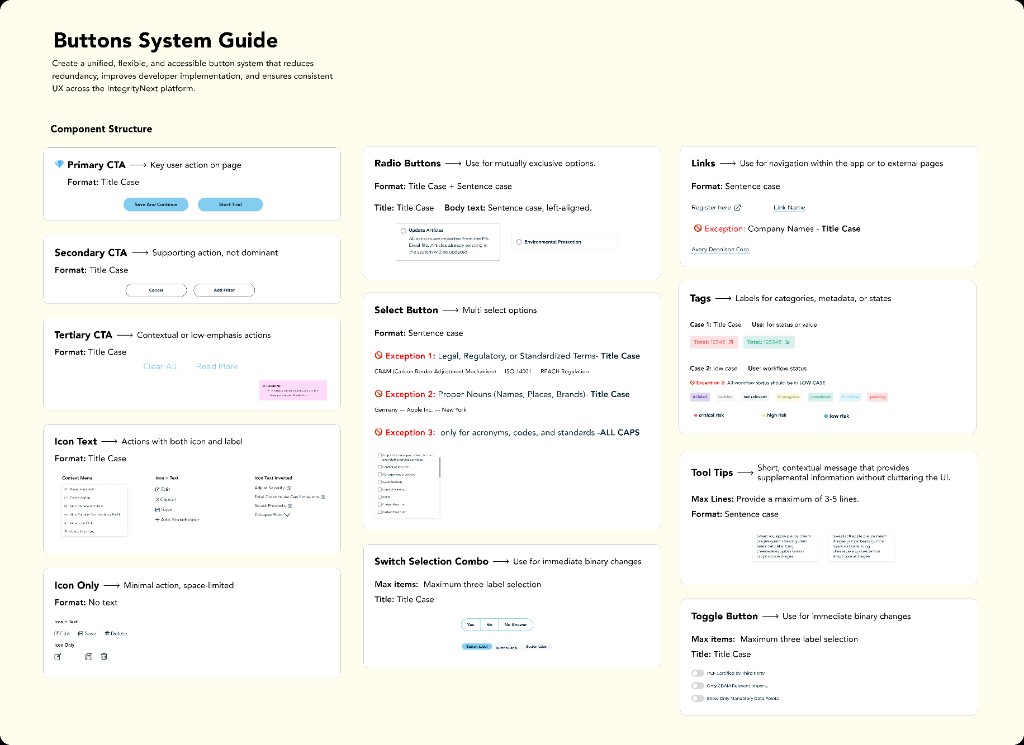Click the Exception 3 prohibition icon

378,432
